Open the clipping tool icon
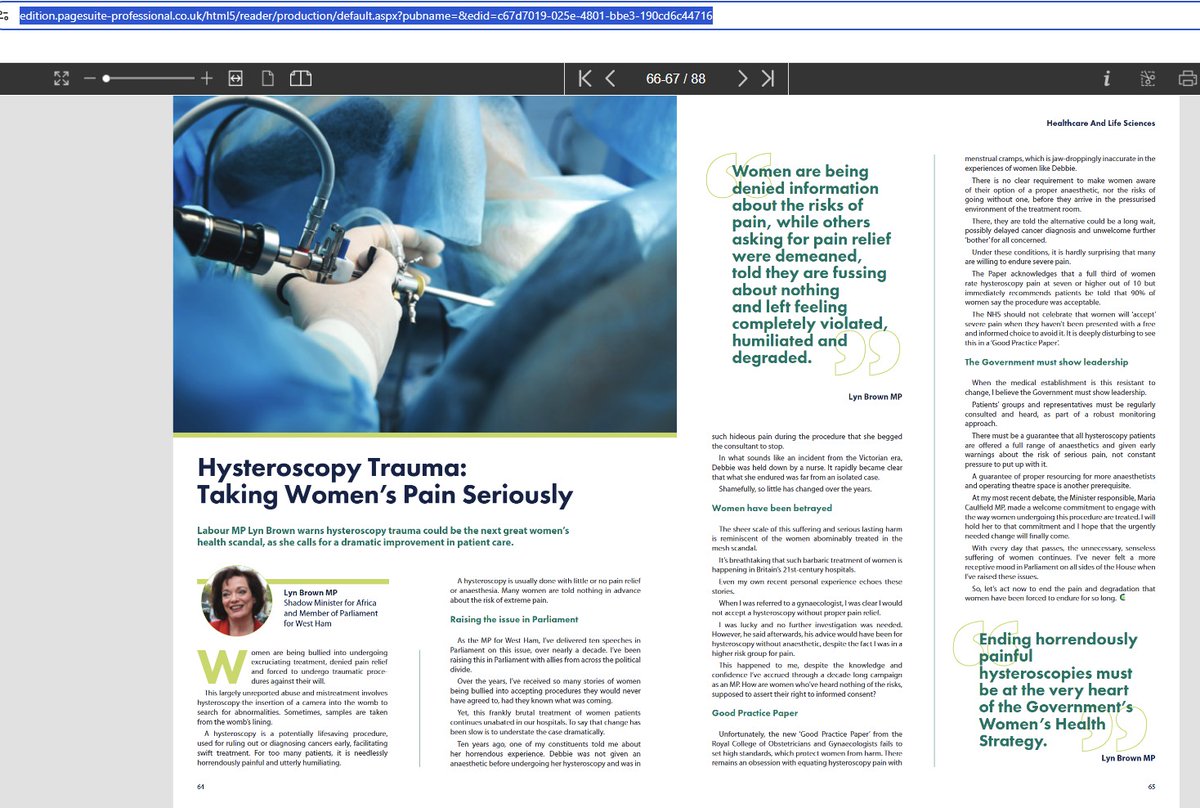Screen dimensions: 1200x808 pos(1147,78)
